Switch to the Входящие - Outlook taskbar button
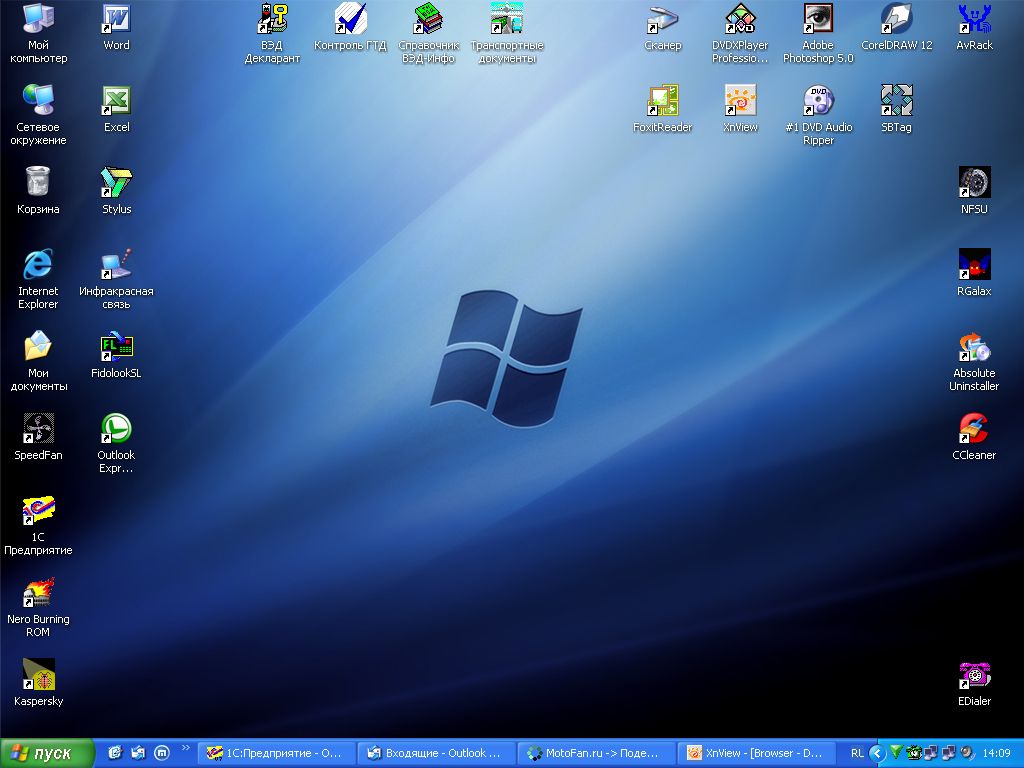 [437, 753]
